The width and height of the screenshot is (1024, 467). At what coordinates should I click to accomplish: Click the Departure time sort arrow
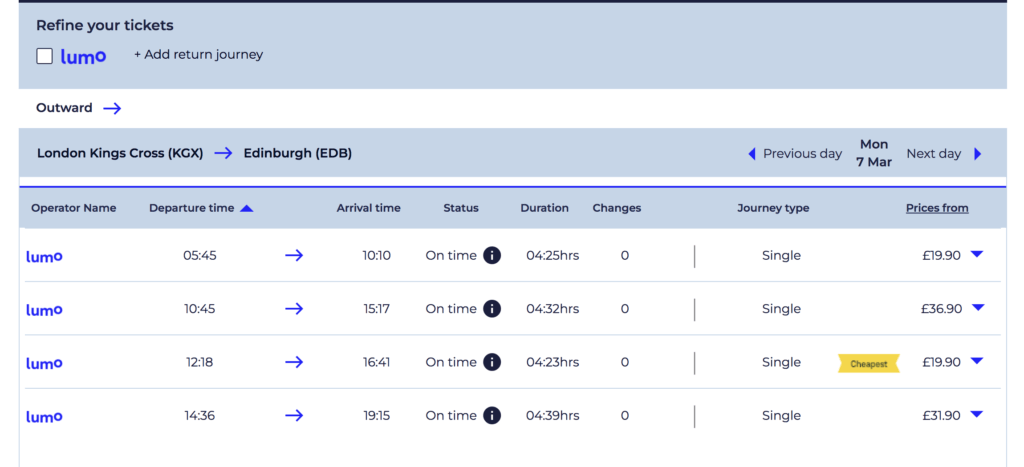point(247,208)
